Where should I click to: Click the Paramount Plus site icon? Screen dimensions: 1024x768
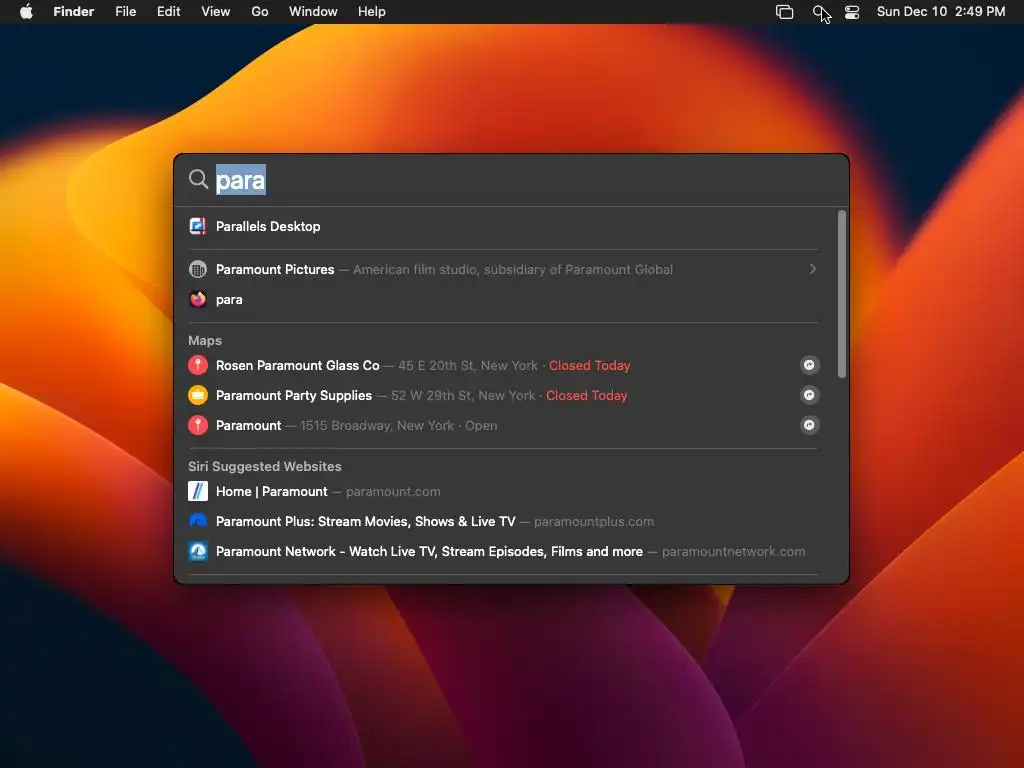(198, 521)
